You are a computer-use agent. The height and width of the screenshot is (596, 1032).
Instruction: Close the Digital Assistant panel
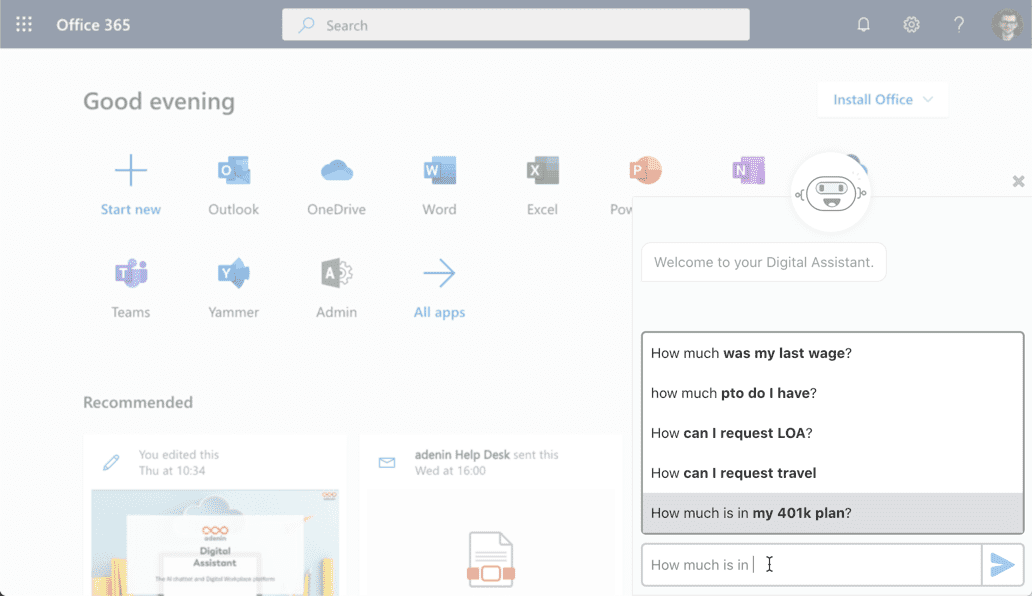pyautogui.click(x=1018, y=181)
